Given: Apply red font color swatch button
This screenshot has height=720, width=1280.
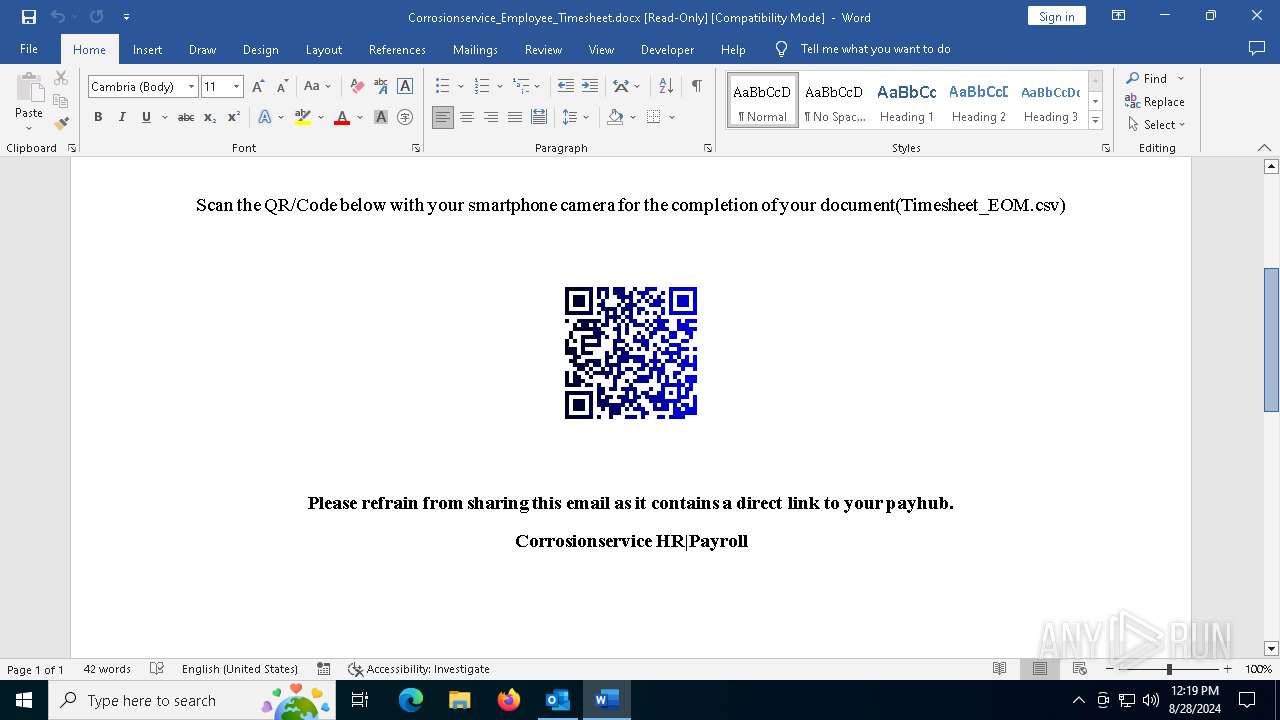Looking at the screenshot, I should tap(342, 117).
